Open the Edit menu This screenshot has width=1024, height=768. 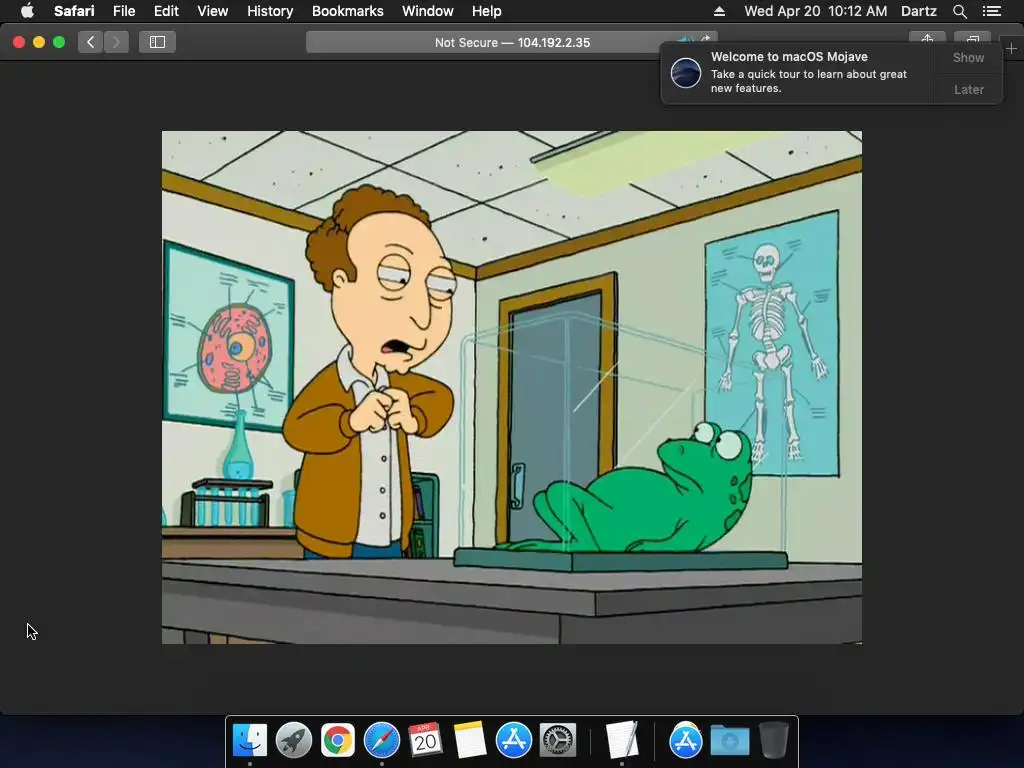(166, 11)
